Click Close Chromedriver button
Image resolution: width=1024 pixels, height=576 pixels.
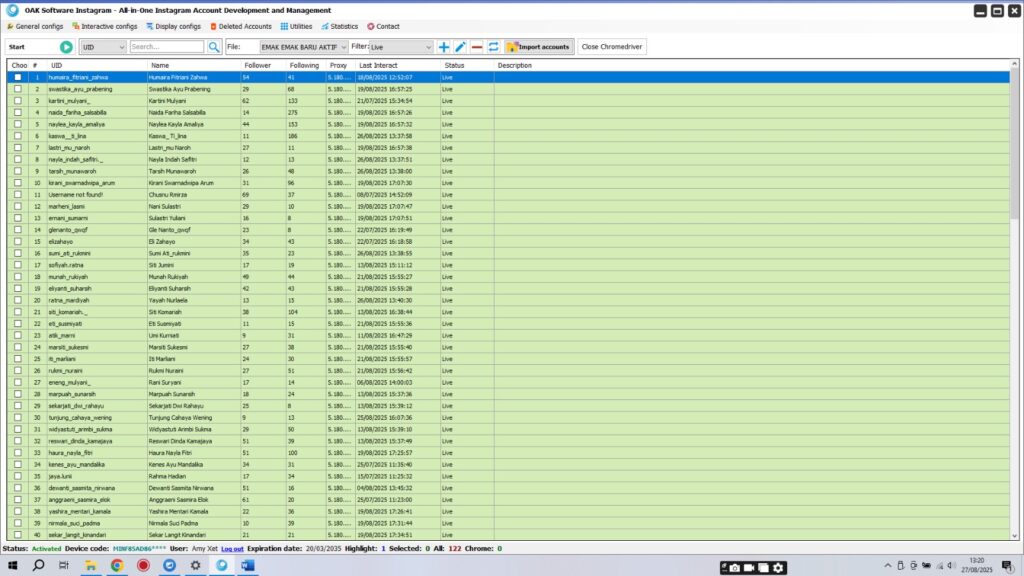click(x=612, y=47)
